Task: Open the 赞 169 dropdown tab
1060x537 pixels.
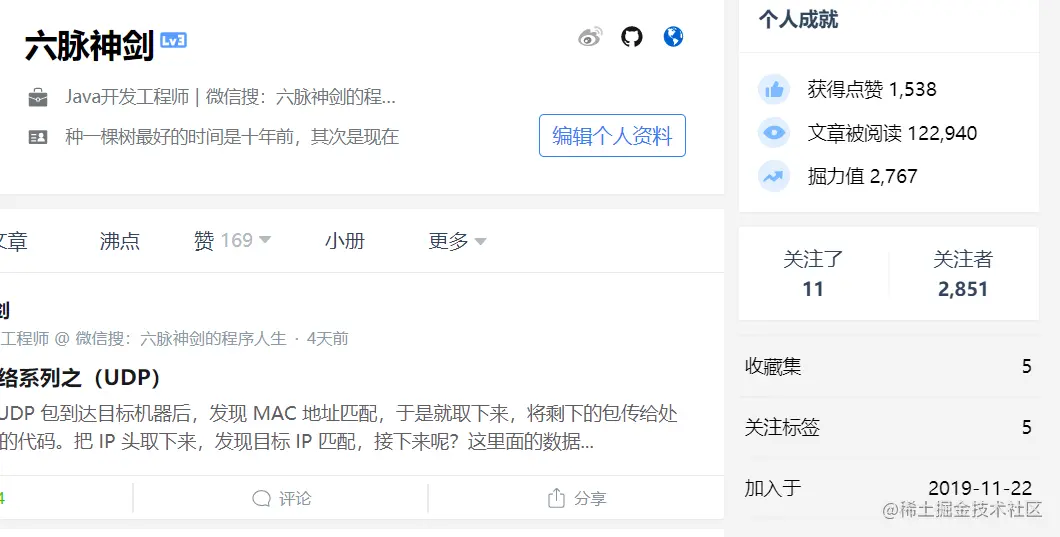Action: pos(232,241)
